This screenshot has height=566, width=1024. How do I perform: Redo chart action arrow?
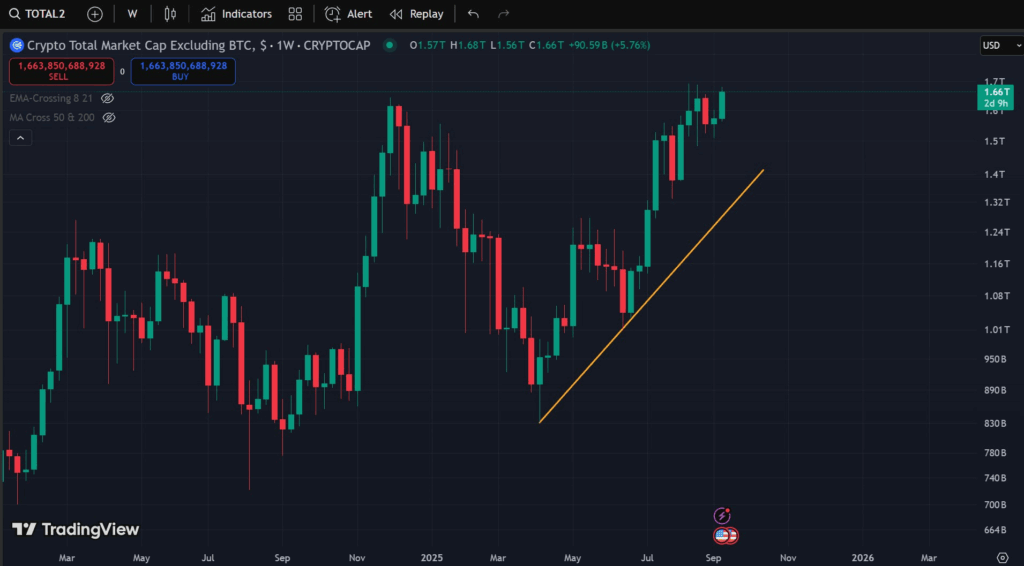504,14
